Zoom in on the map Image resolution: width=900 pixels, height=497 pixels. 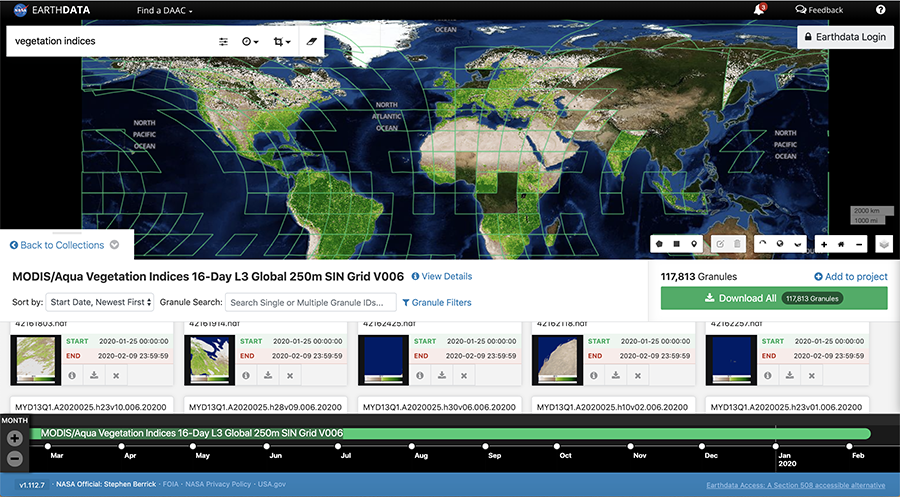click(x=824, y=244)
